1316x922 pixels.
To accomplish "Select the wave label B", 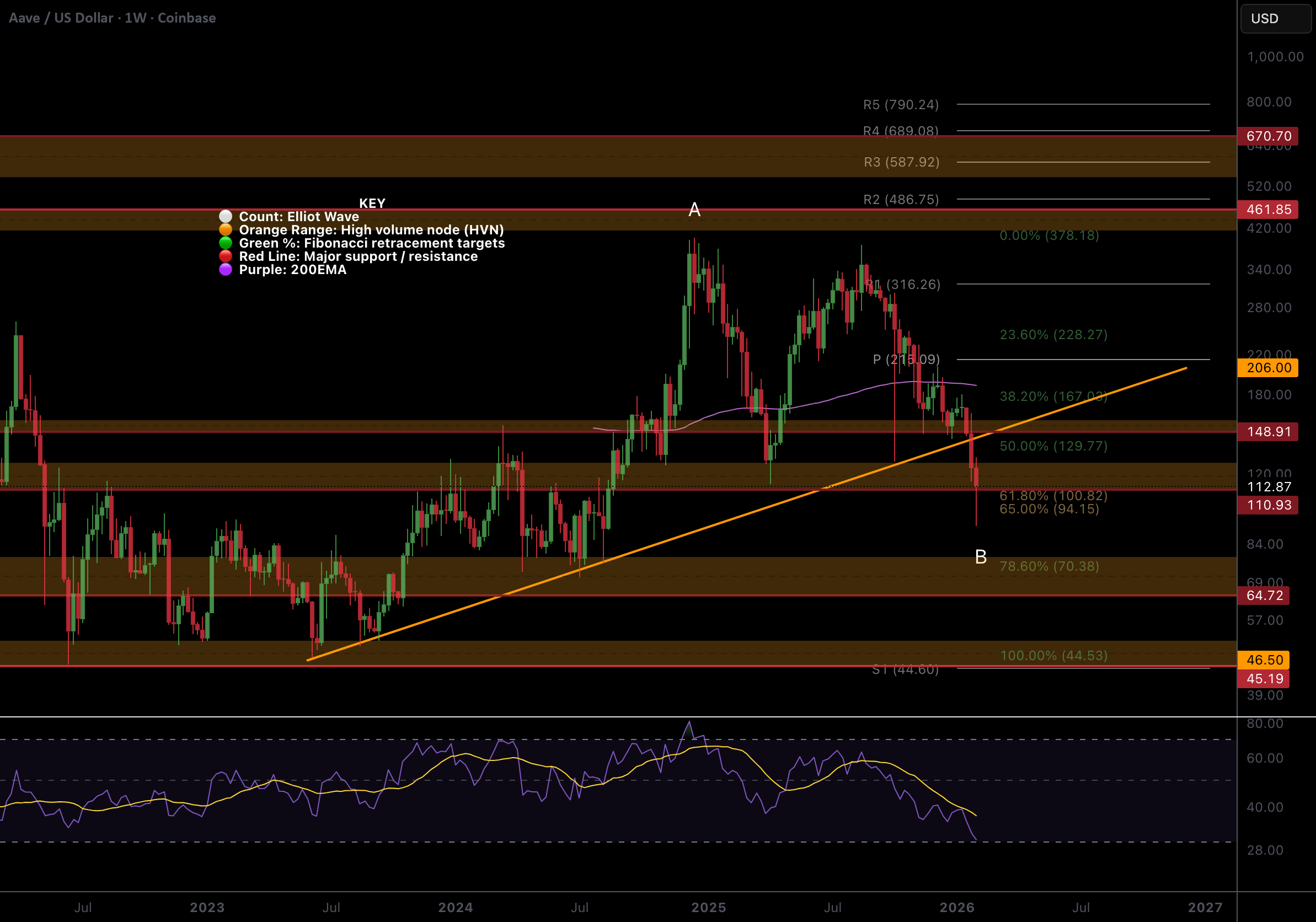I will 981,557.
